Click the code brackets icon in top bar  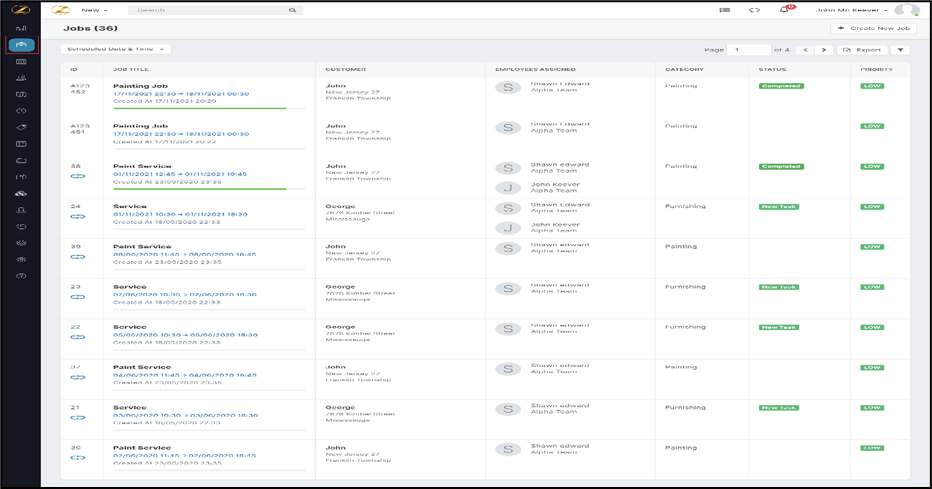(755, 10)
